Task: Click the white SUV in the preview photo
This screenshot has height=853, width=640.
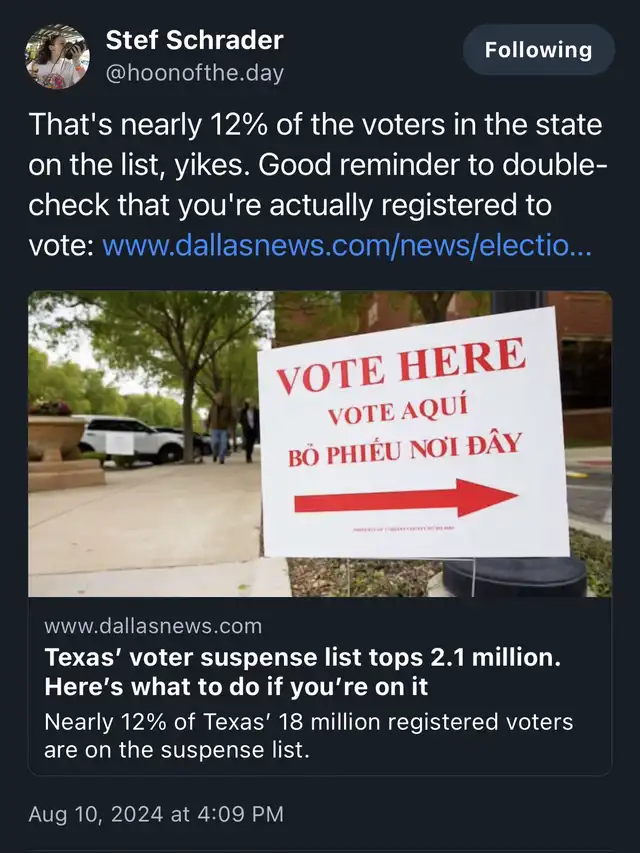Action: (131, 438)
